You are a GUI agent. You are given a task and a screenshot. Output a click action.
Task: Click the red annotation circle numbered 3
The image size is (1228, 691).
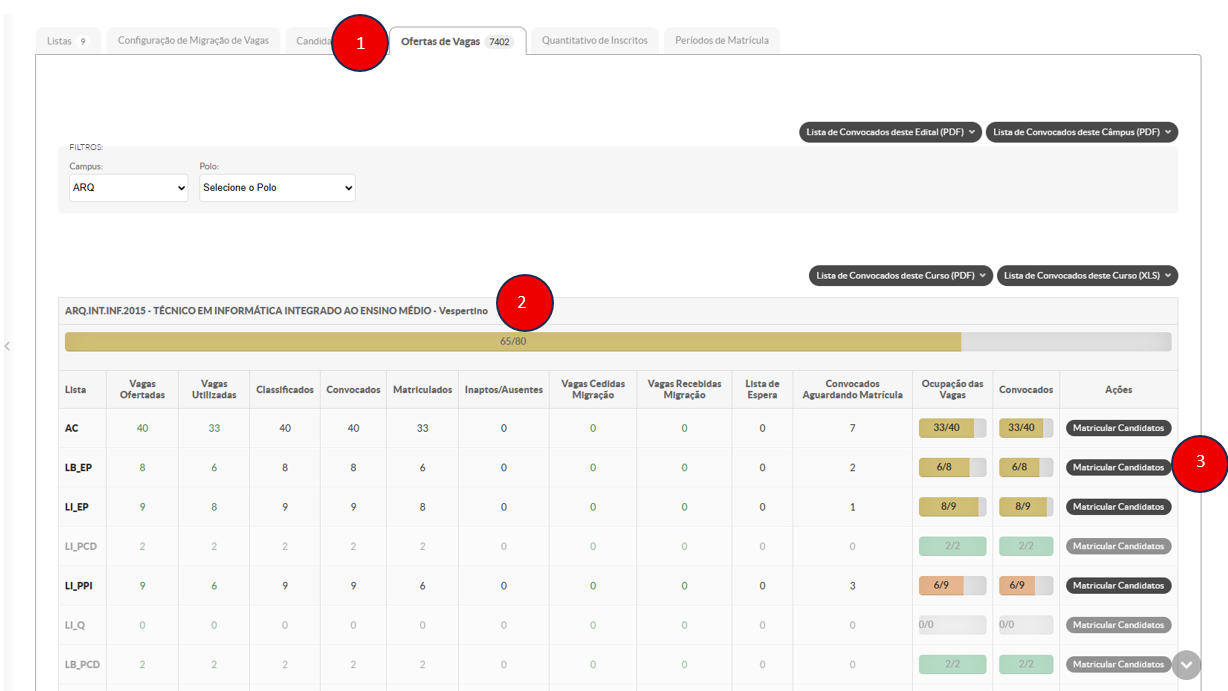pos(1199,464)
